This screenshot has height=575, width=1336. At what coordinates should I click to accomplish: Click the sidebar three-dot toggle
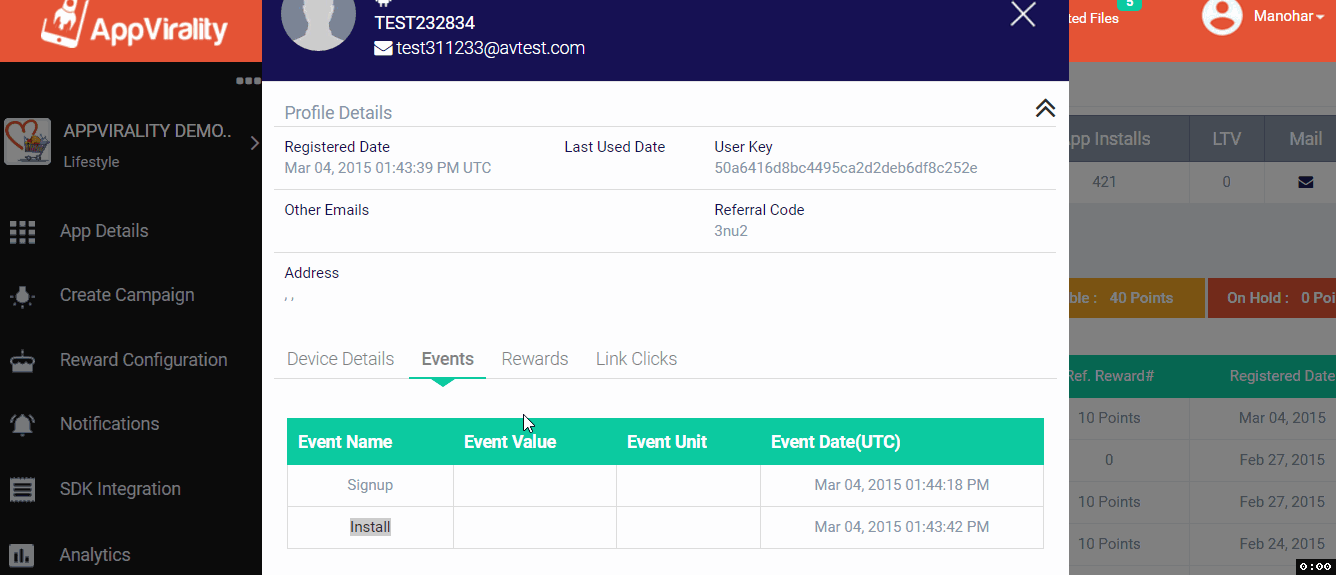point(248,80)
